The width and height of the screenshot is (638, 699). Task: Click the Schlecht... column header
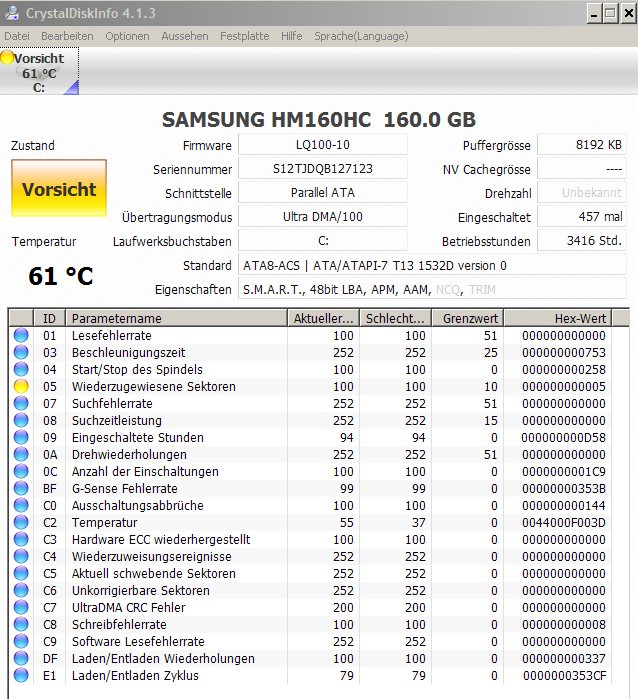395,318
